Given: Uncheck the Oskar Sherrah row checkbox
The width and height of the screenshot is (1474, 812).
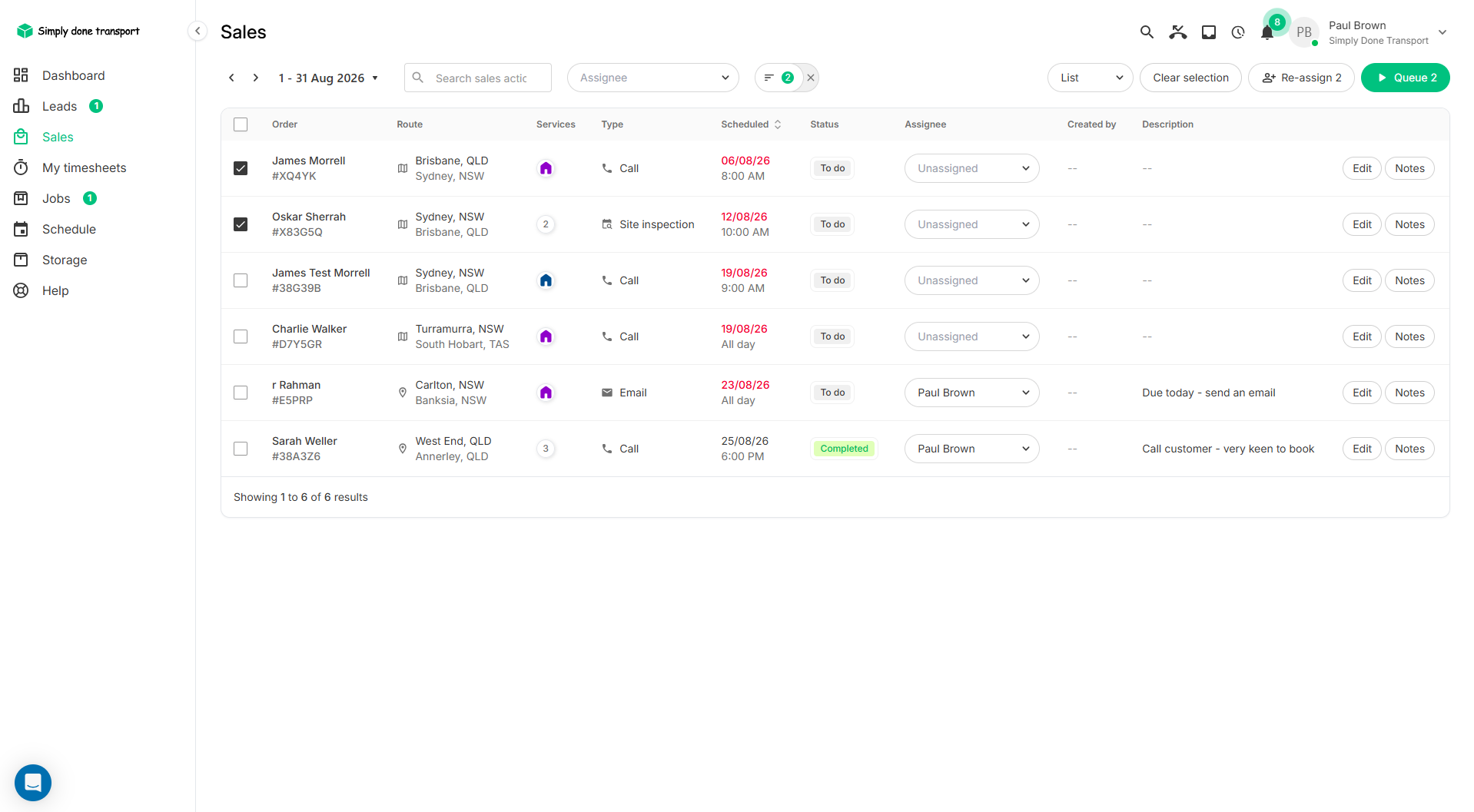Looking at the screenshot, I should click(x=241, y=224).
